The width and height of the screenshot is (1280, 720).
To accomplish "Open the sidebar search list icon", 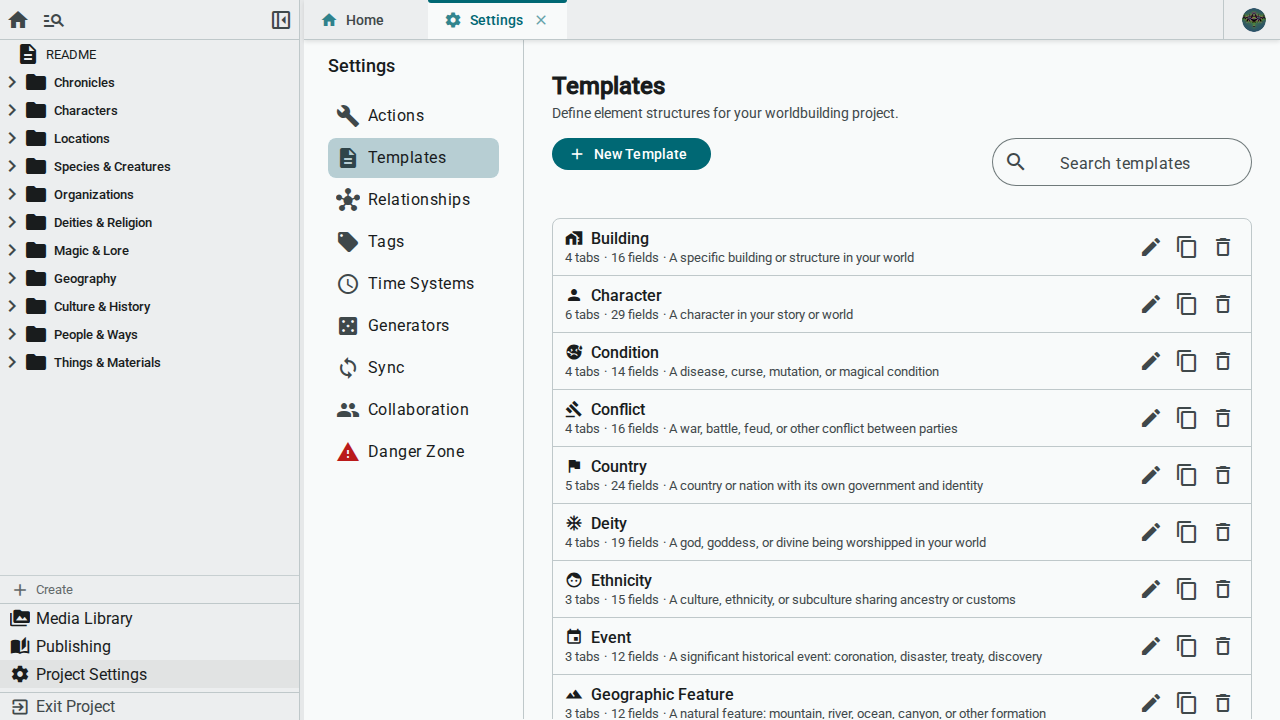I will (x=54, y=20).
